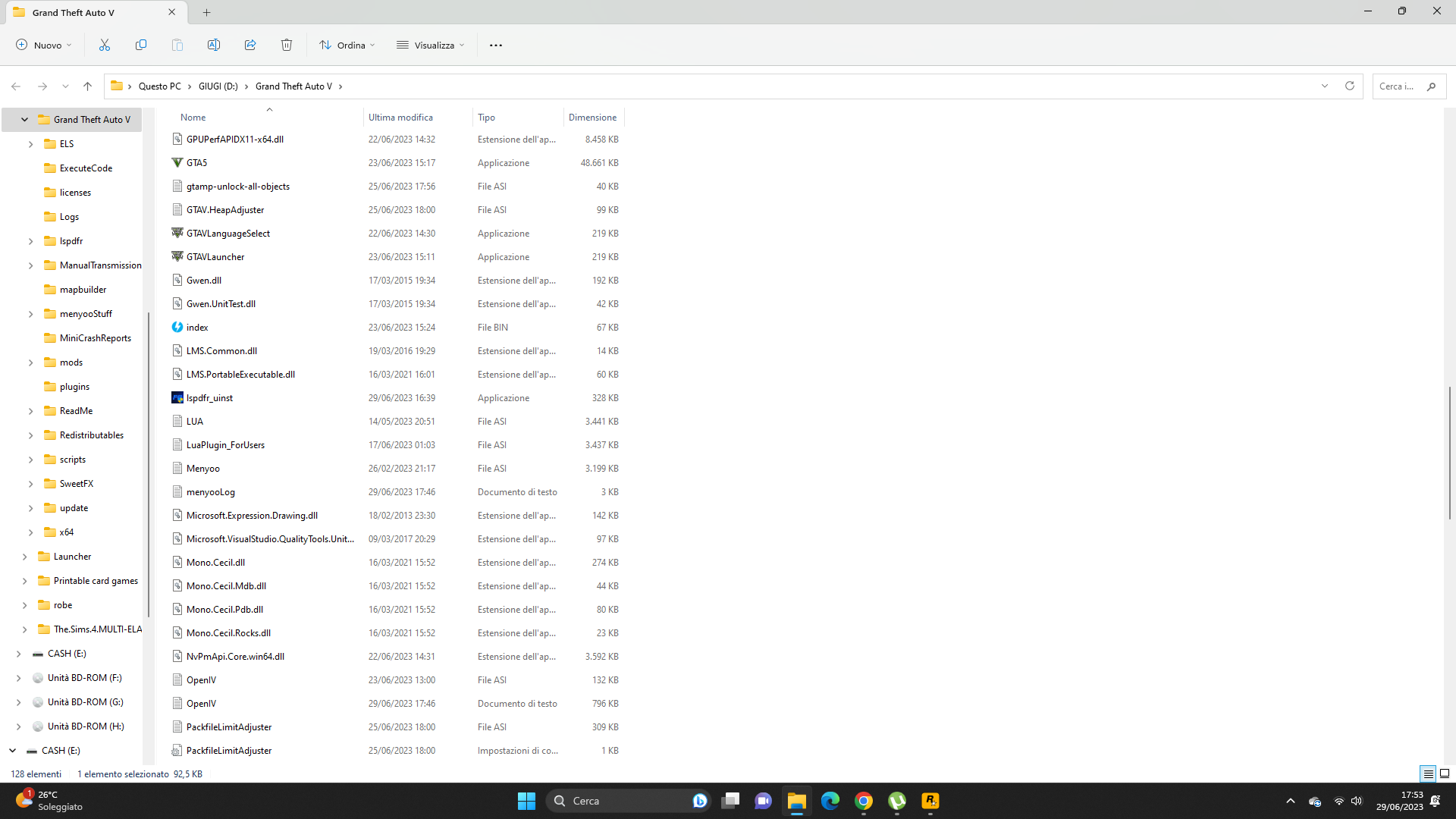Open the Nuovo new item menu
The image size is (1456, 819).
pyautogui.click(x=44, y=45)
